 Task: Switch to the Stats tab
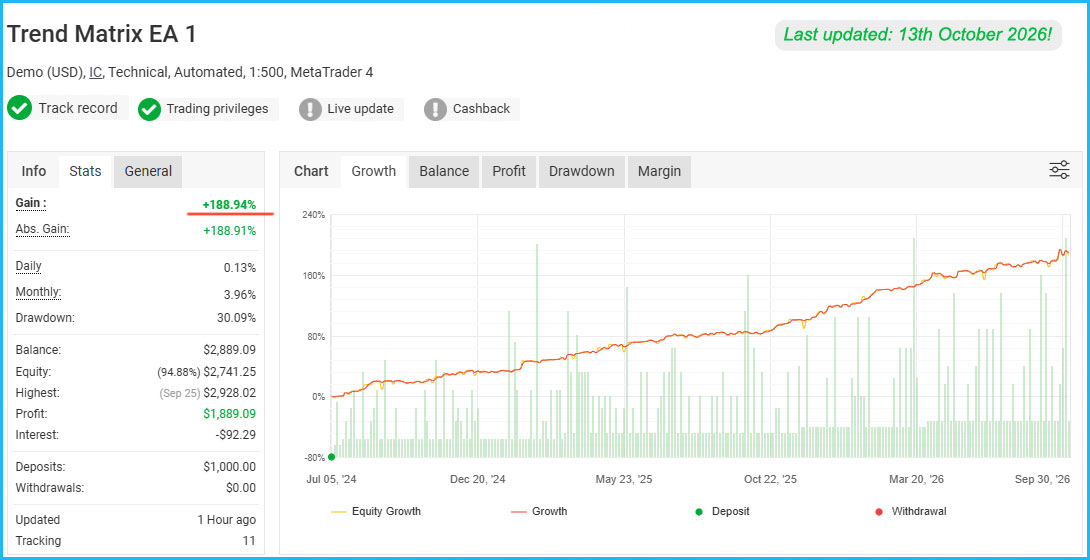coord(86,171)
